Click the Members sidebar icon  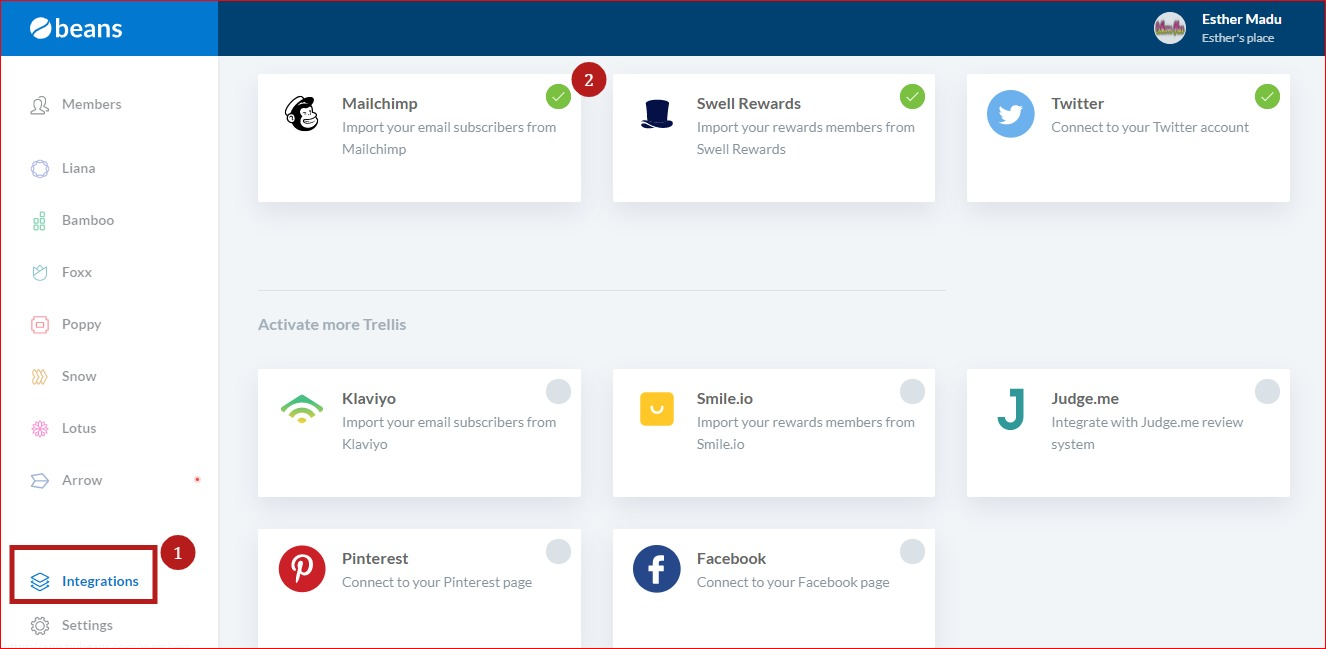(x=40, y=105)
